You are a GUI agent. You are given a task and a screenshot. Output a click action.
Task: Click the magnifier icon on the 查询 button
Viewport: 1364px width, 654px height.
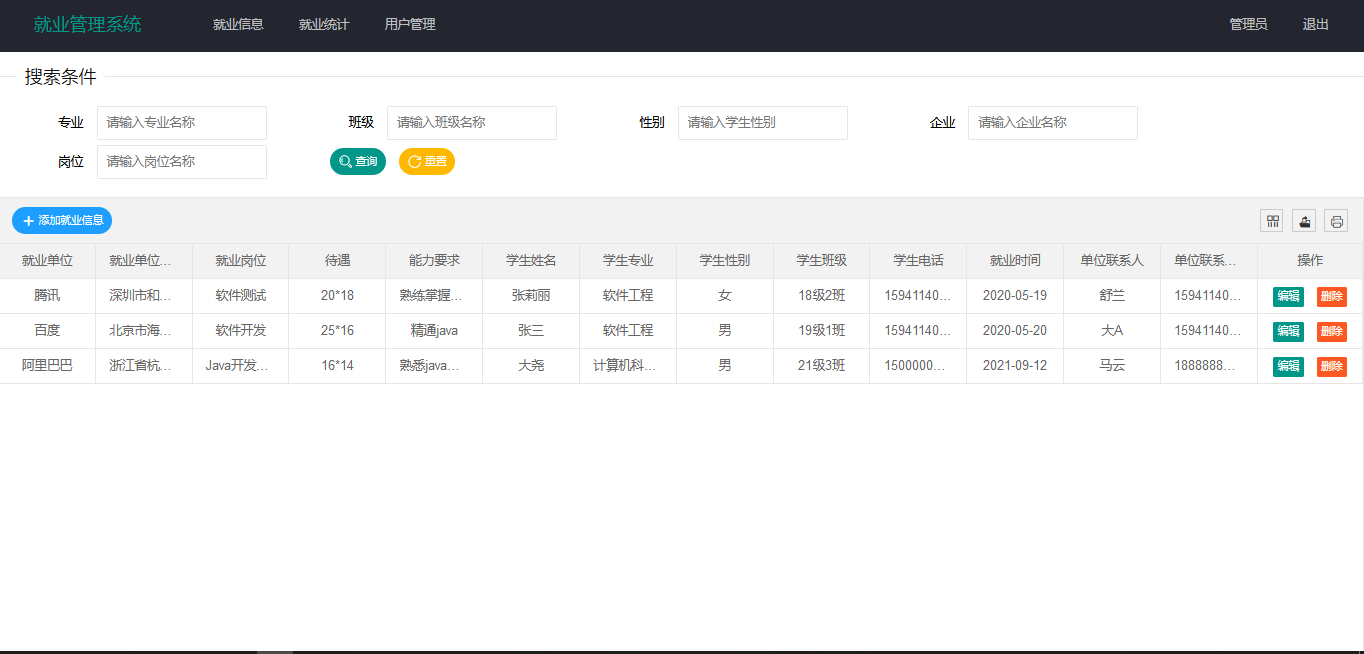click(x=344, y=161)
